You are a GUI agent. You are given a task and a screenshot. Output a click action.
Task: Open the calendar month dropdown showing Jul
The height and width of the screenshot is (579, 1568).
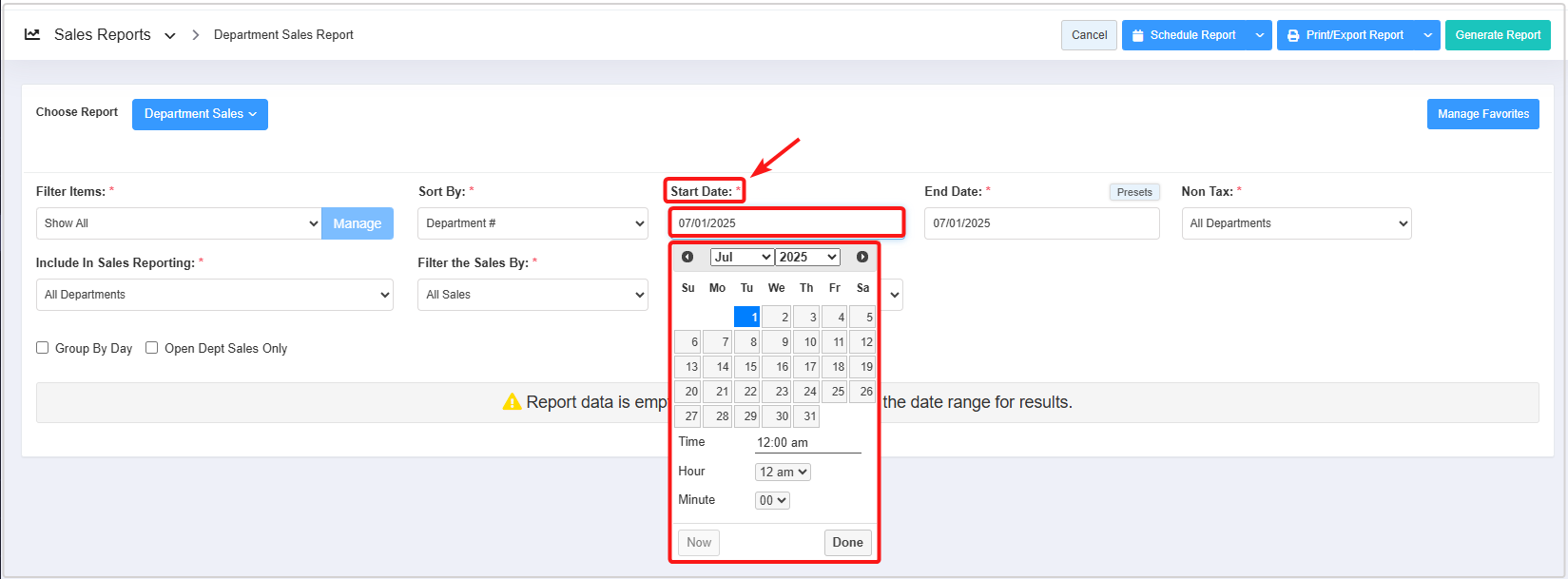click(742, 257)
